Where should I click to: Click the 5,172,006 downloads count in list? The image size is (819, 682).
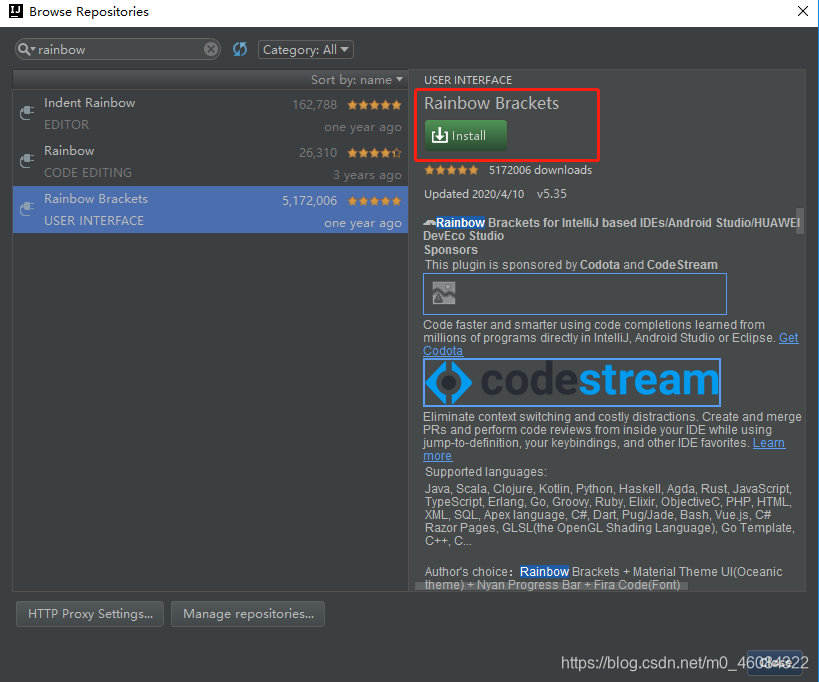310,201
